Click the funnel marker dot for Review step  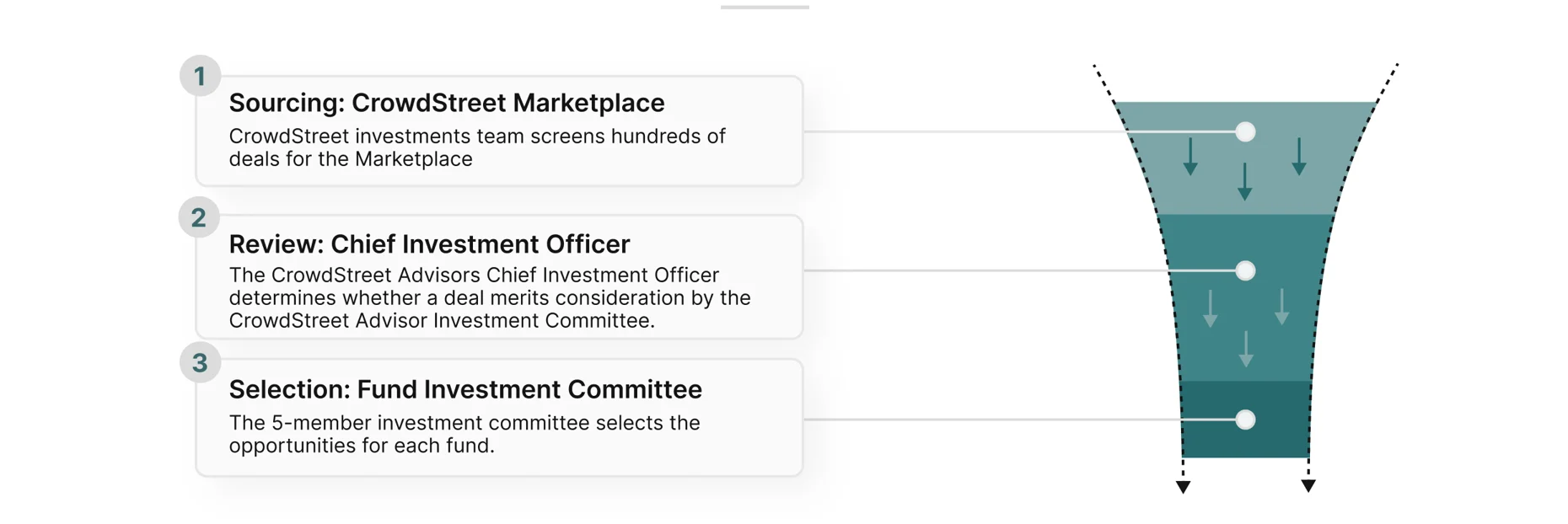(x=1245, y=270)
